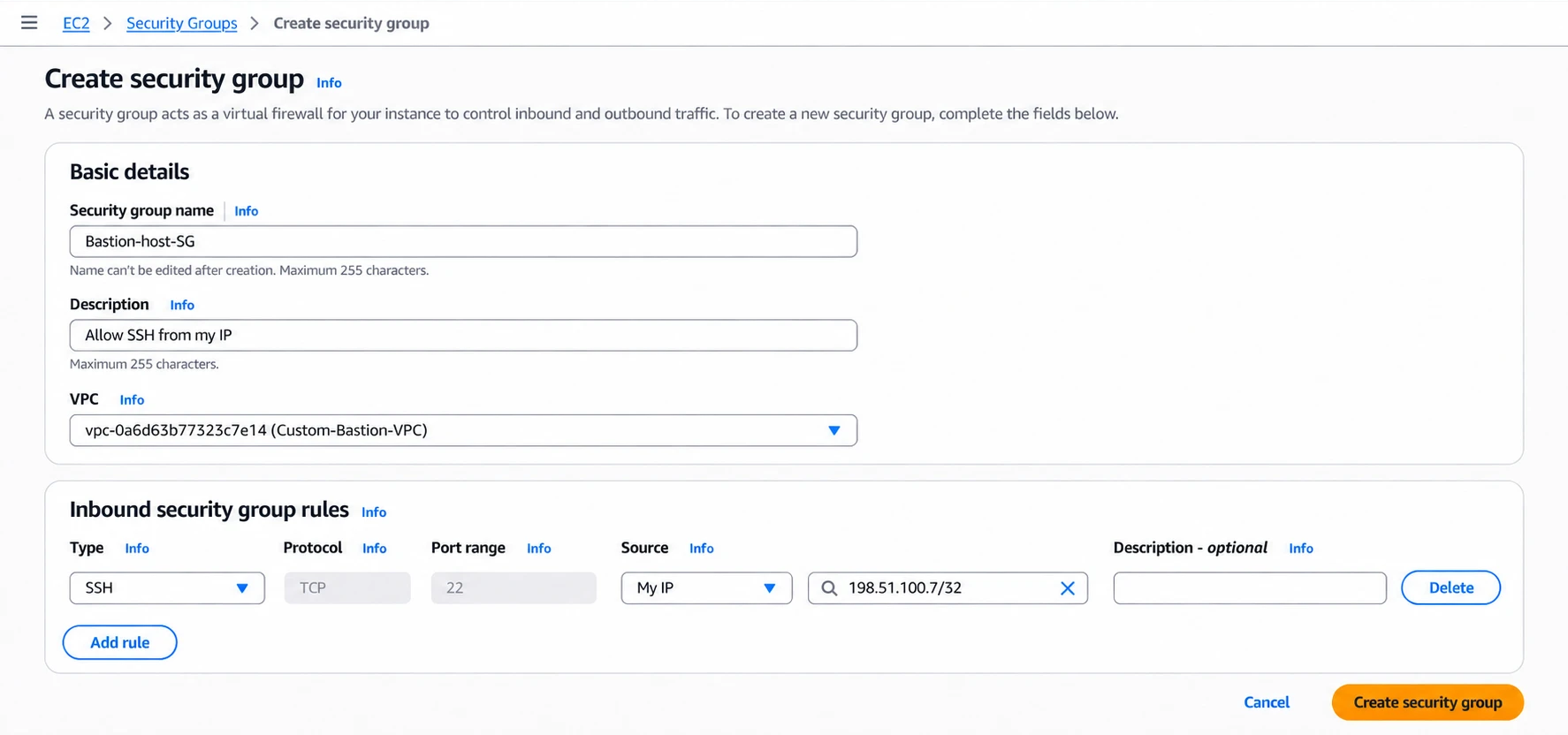Open Info link for Type column
Viewport: 1568px width, 735px height.
[x=137, y=549]
